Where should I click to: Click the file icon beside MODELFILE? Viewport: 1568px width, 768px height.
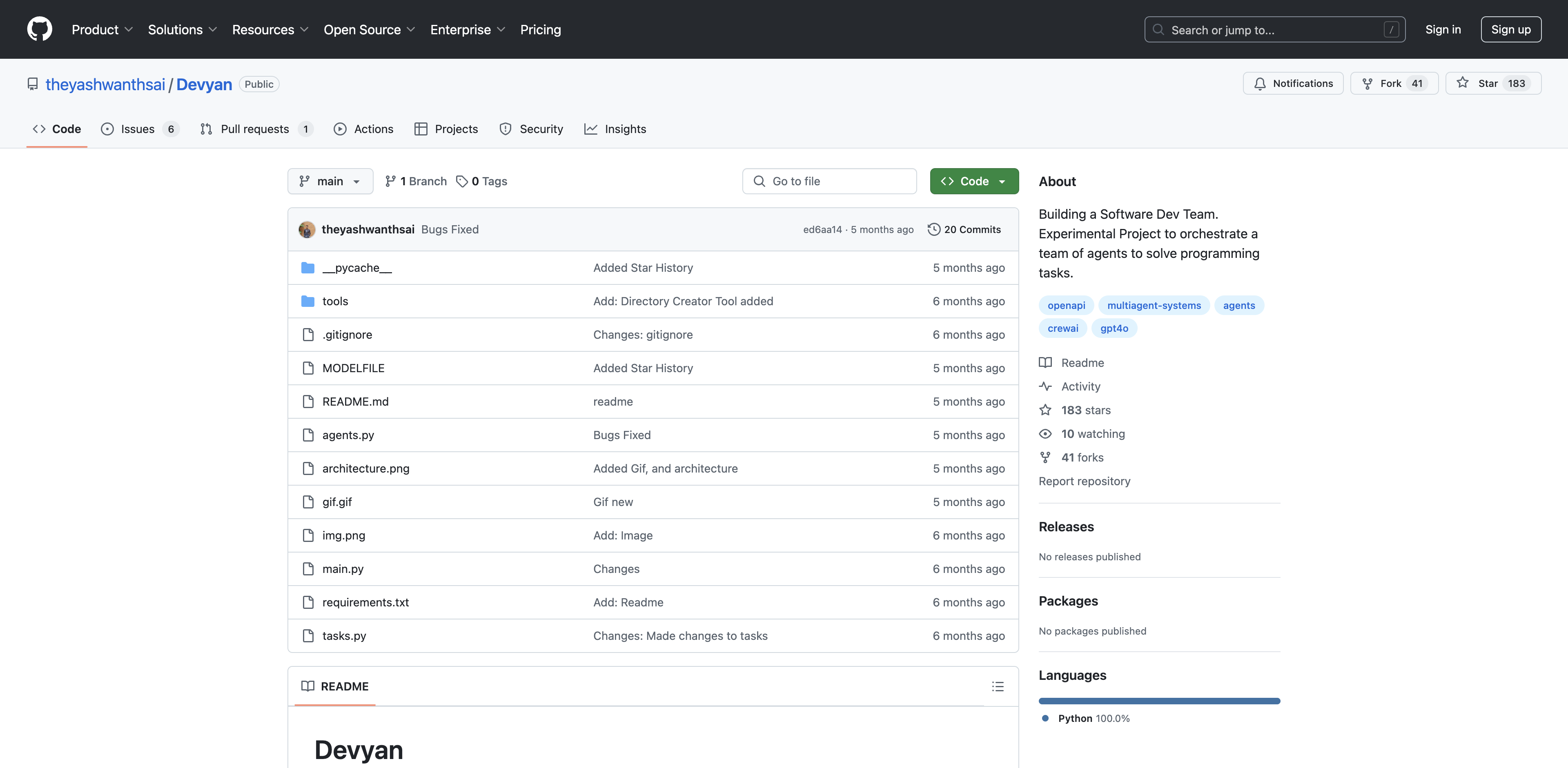(x=308, y=368)
